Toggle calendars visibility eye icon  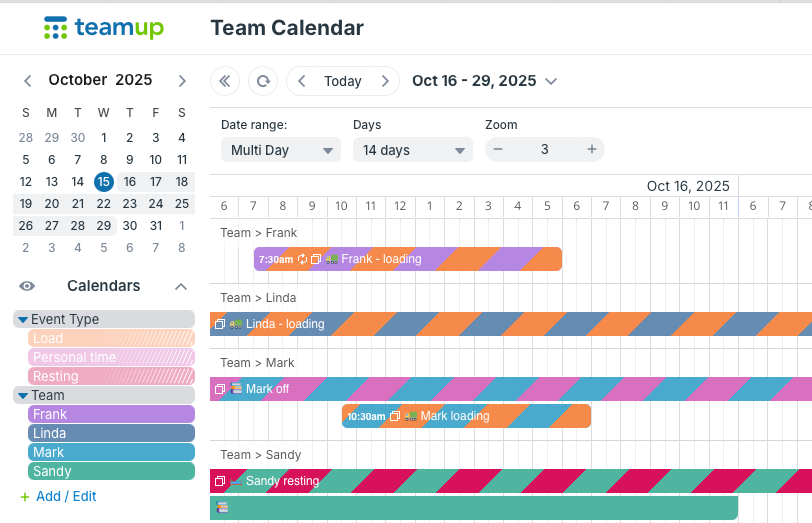[x=27, y=286]
